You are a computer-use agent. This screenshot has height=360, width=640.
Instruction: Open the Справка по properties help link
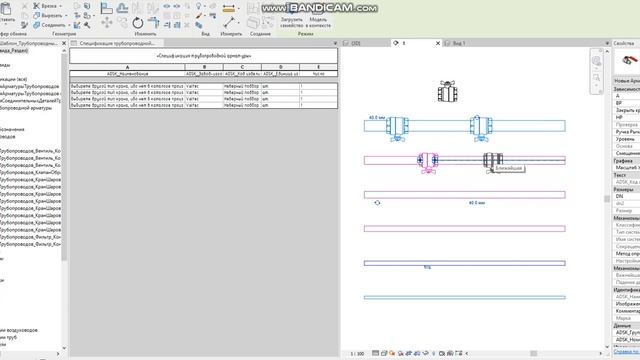tap(626, 351)
